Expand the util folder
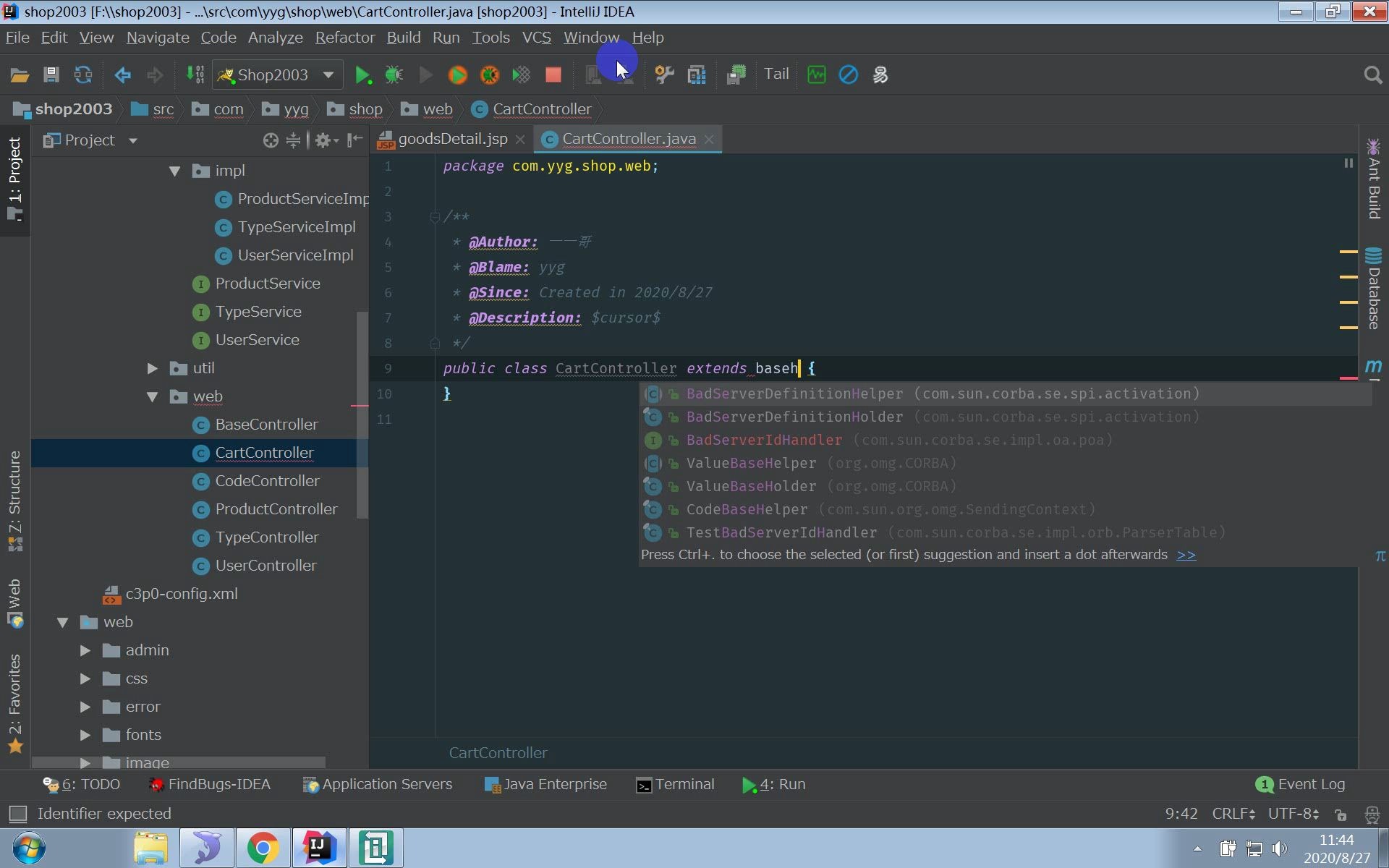The image size is (1389, 868). (152, 369)
